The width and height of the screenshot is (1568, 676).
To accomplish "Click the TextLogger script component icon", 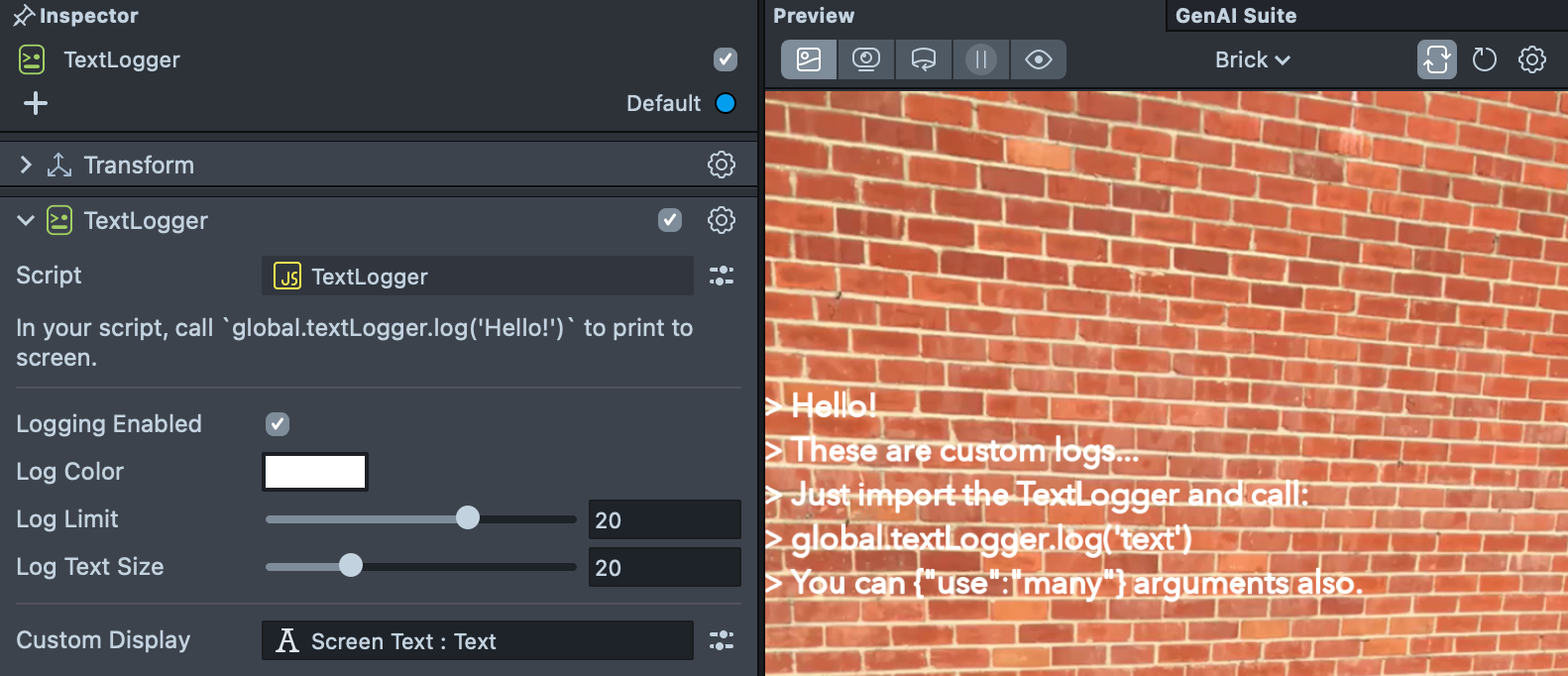I will coord(59,220).
